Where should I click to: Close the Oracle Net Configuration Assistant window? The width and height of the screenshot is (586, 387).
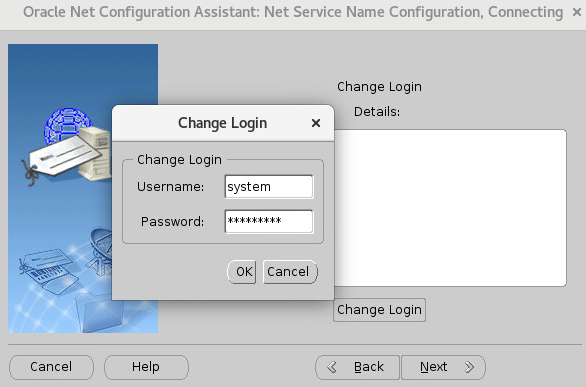577,12
